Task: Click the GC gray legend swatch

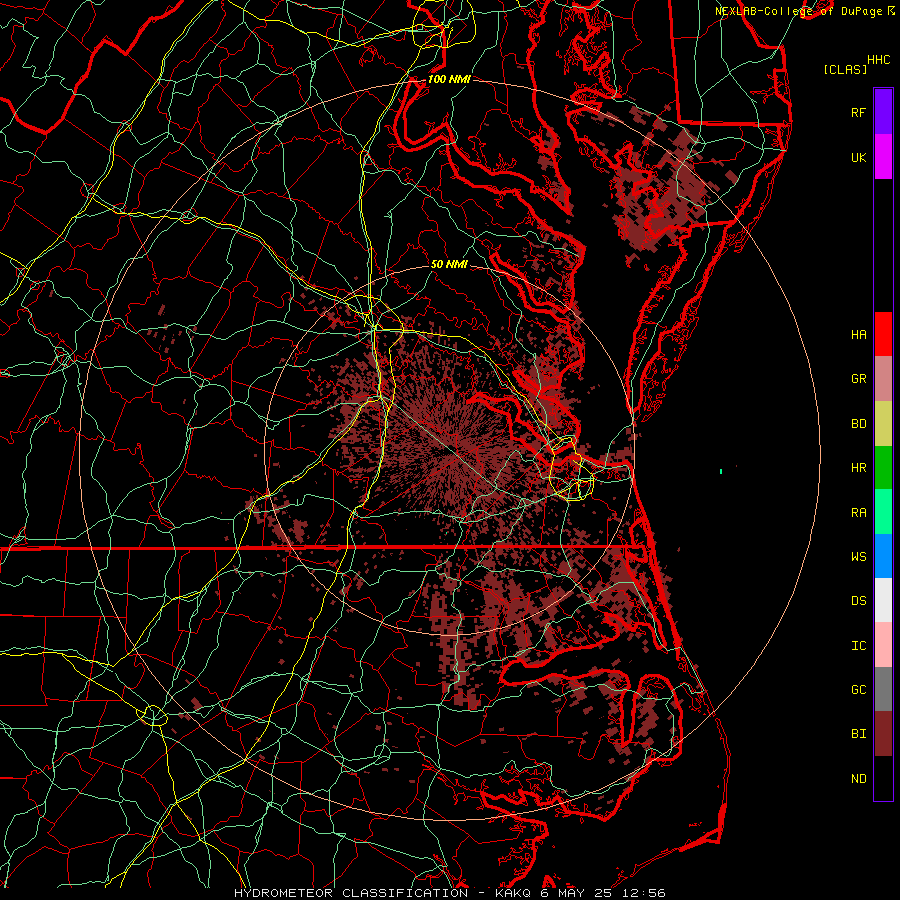Action: [883, 689]
